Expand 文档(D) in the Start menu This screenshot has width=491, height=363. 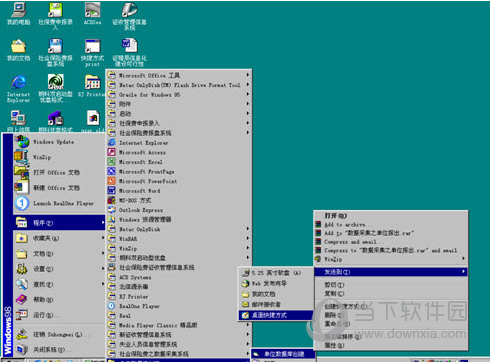59,253
